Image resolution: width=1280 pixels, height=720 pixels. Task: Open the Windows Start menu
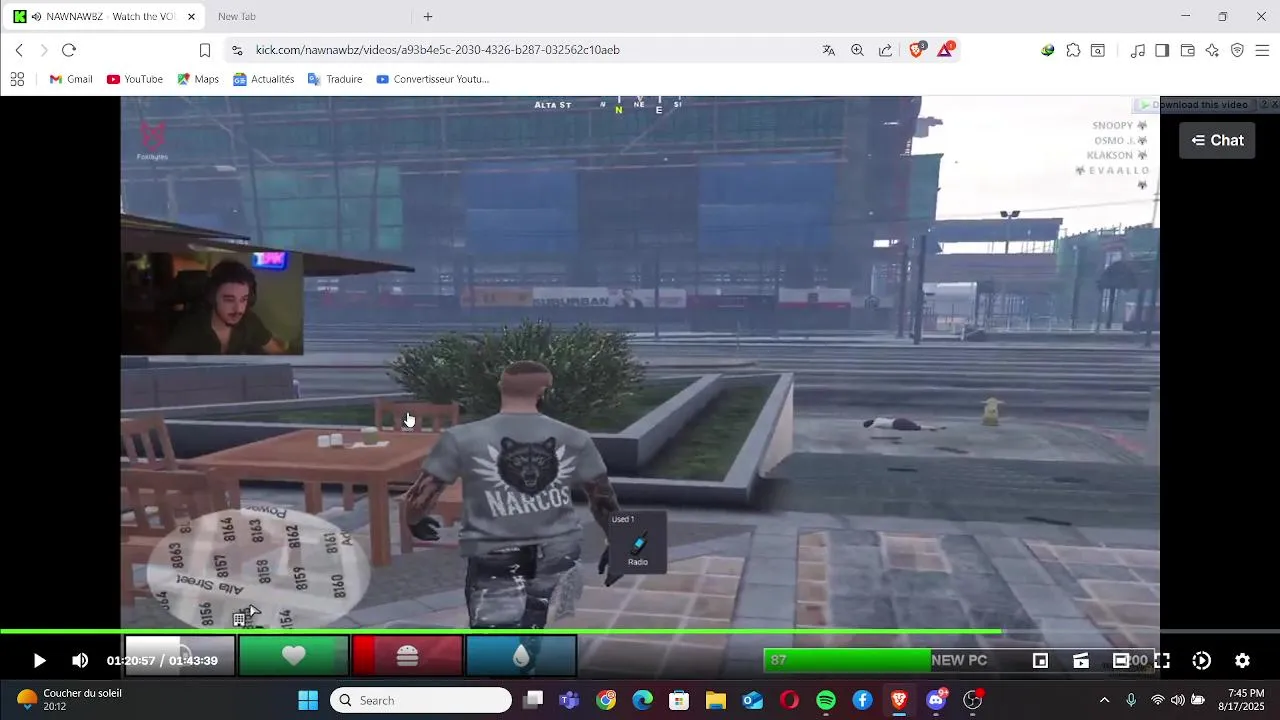pyautogui.click(x=308, y=700)
